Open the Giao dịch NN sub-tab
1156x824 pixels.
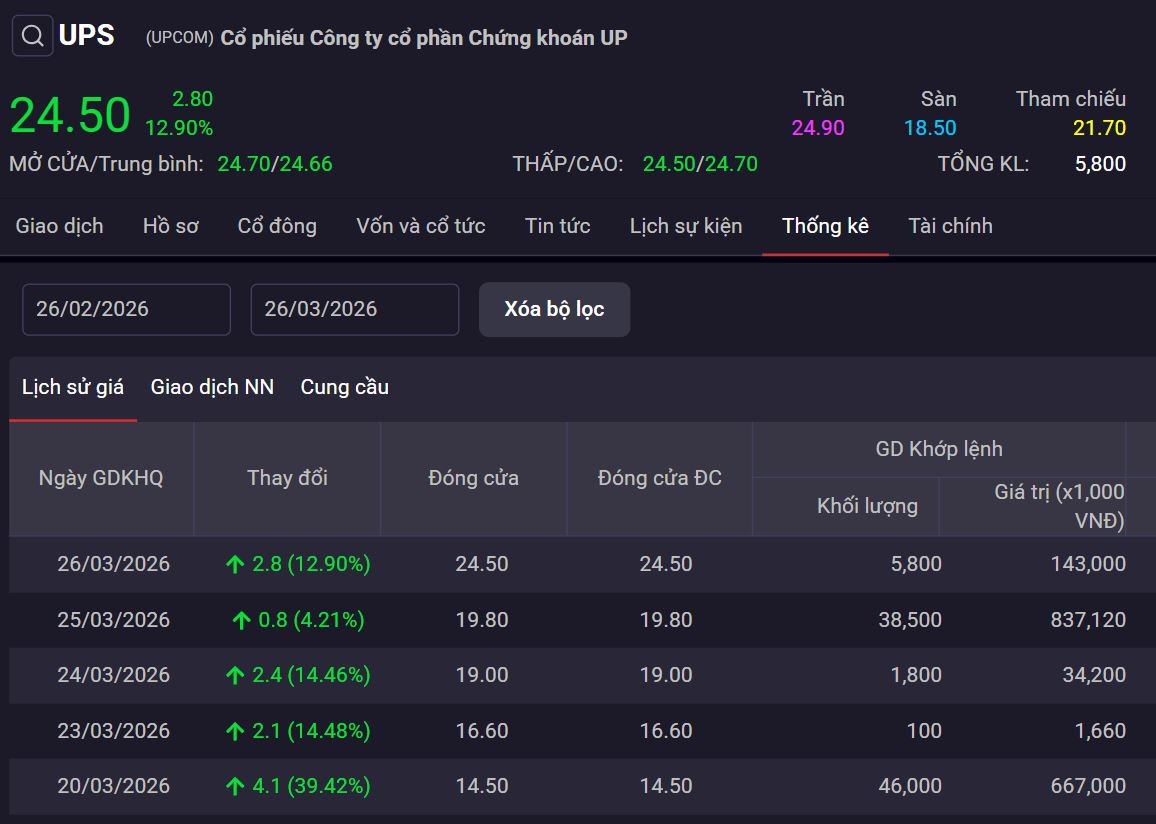coord(212,387)
